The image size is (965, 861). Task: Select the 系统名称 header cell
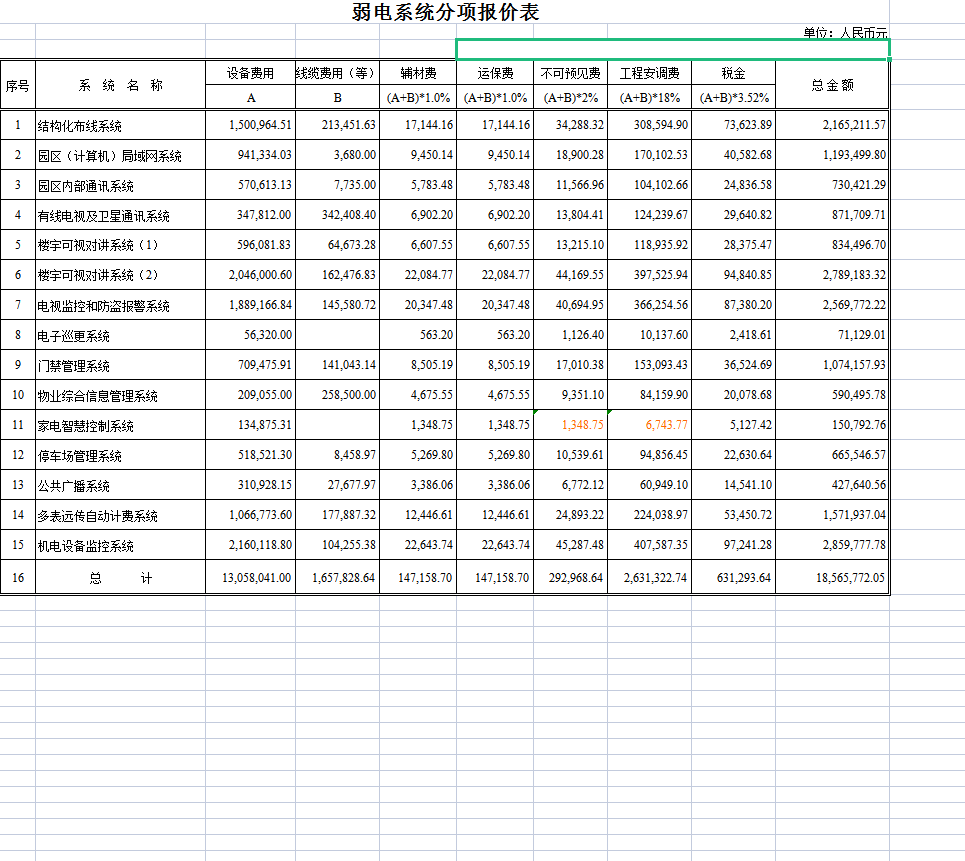120,86
